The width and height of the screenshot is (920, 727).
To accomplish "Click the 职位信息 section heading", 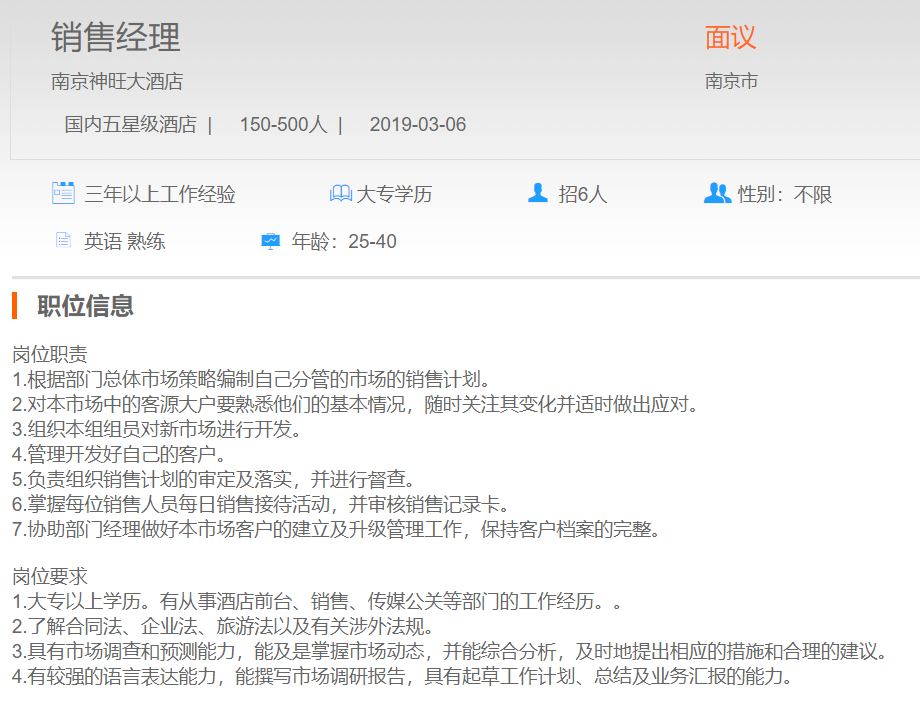I will (x=85, y=306).
